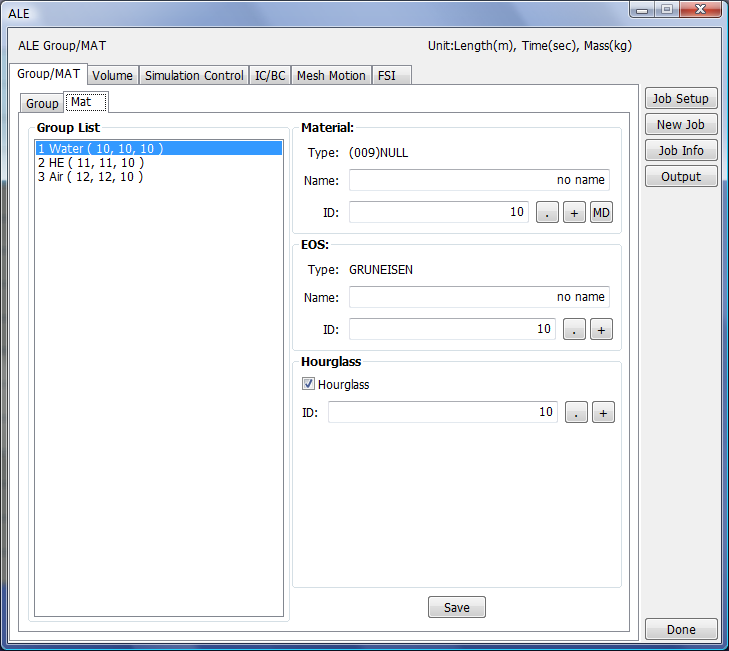Screen dimensions: 729x651
Task: Select '1 Water ( 10, 10, 10 )' in Group List
Action: coord(159,148)
